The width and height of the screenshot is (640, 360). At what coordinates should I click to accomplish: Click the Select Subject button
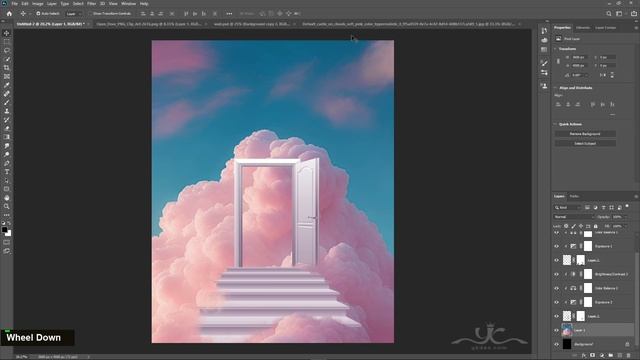pos(585,144)
